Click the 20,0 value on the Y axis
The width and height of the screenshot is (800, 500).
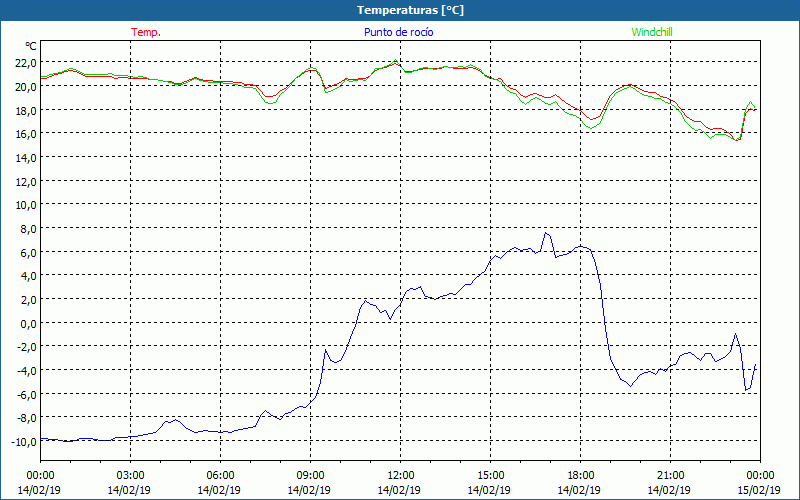(x=27, y=86)
